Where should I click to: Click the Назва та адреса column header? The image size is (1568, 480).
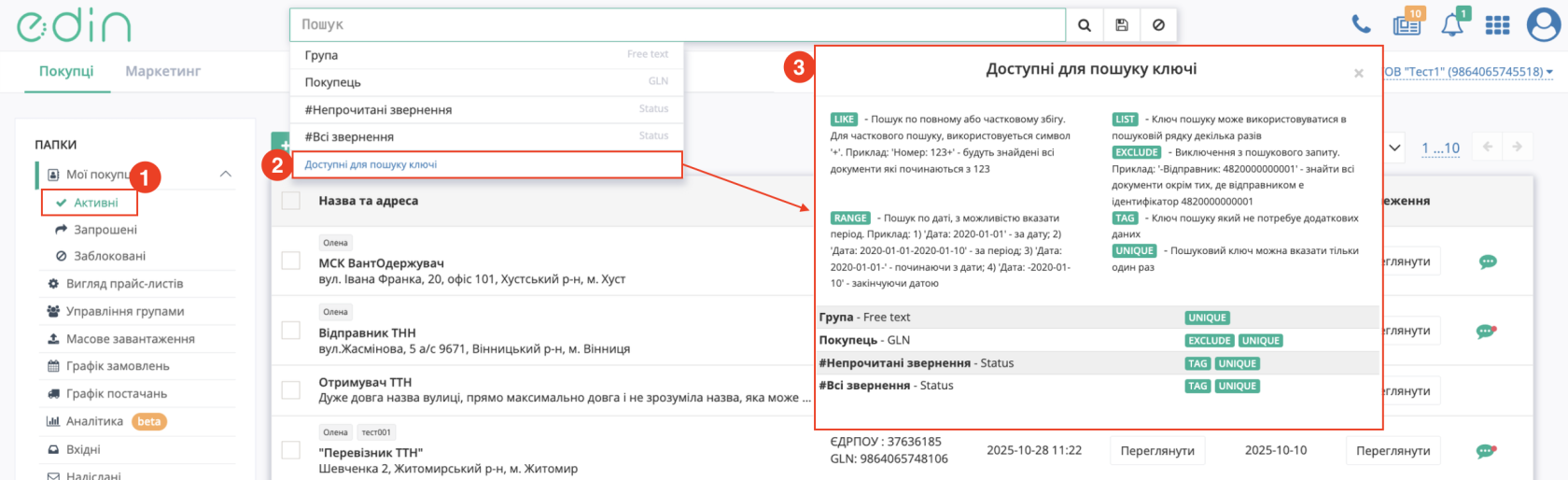click(x=369, y=201)
